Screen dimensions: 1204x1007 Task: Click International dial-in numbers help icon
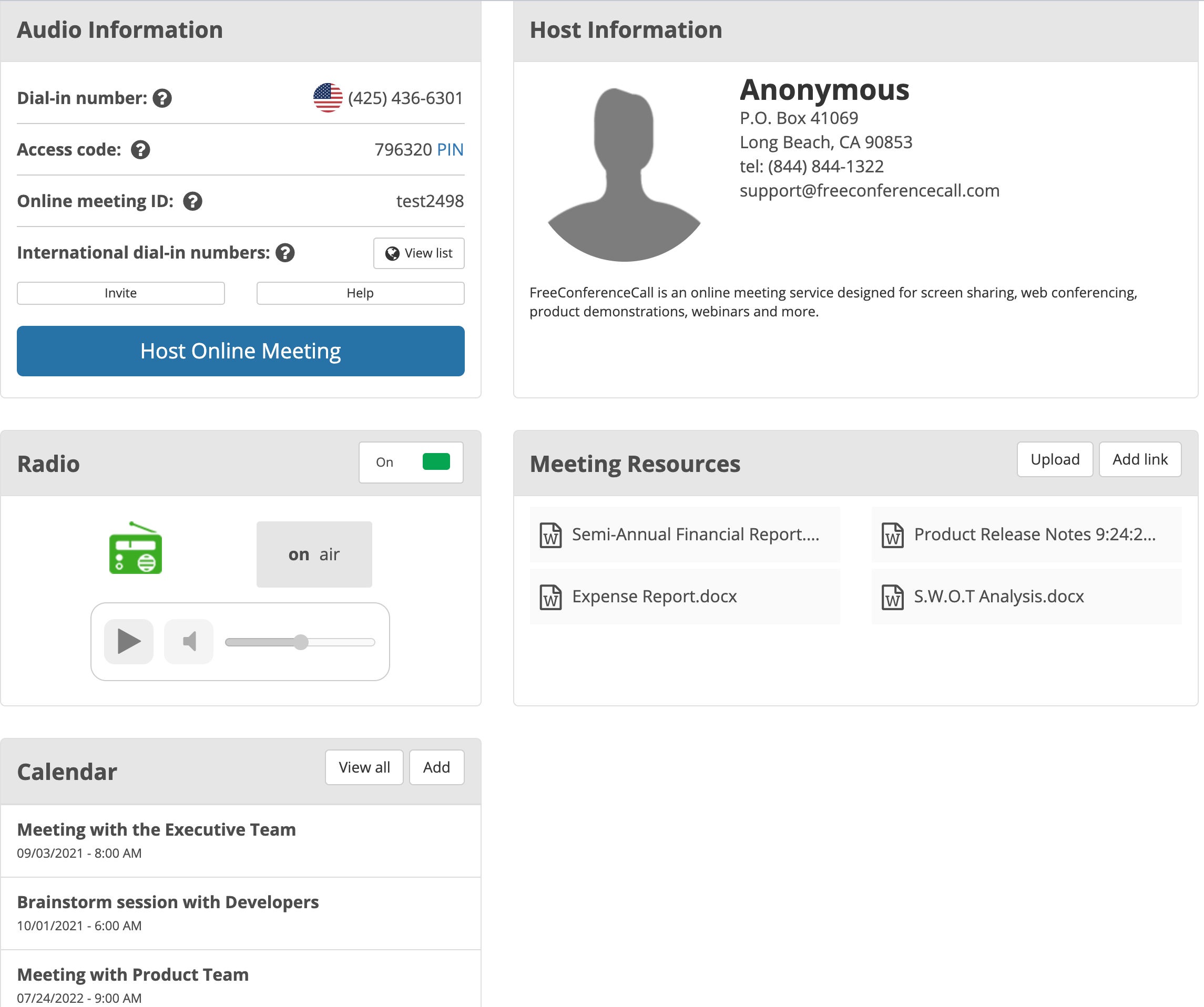point(285,253)
